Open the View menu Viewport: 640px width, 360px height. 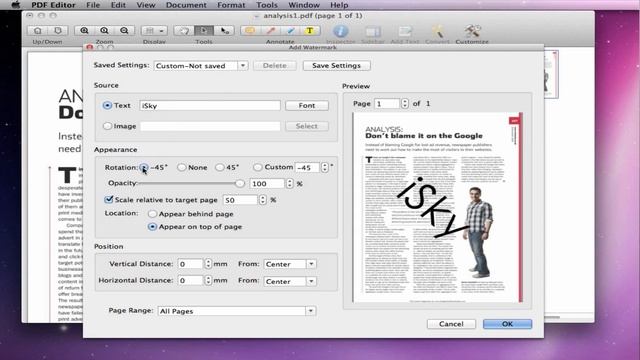[x=146, y=5]
